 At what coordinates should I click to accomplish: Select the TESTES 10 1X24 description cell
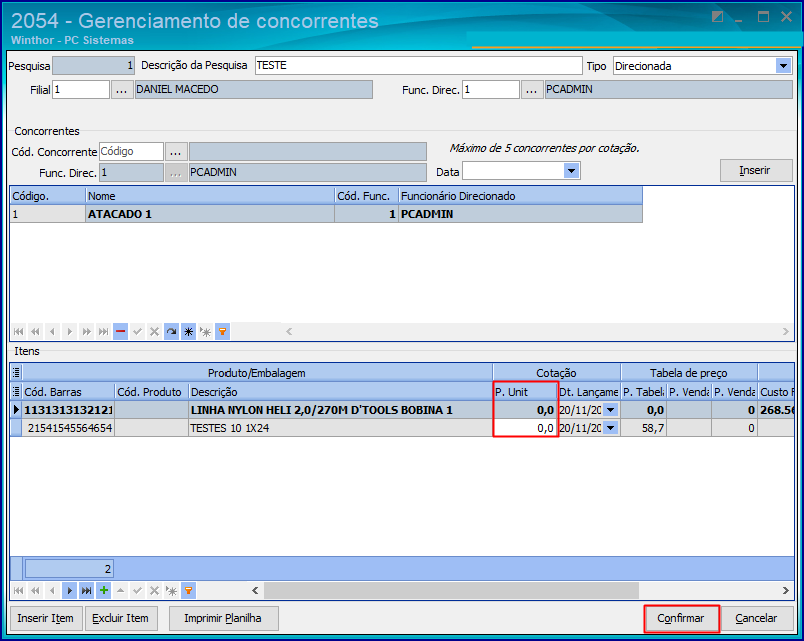340,428
